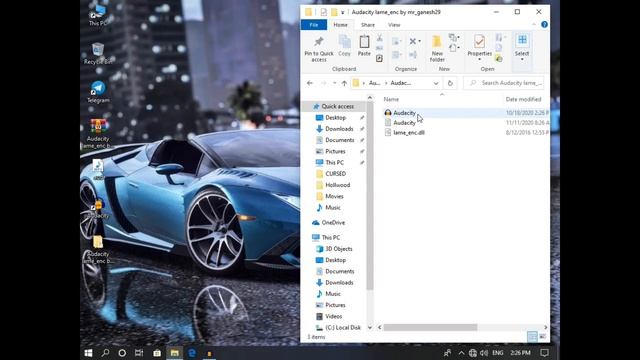Collapse the ribbon with the chevron
640x360 pixels.
coord(534,24)
